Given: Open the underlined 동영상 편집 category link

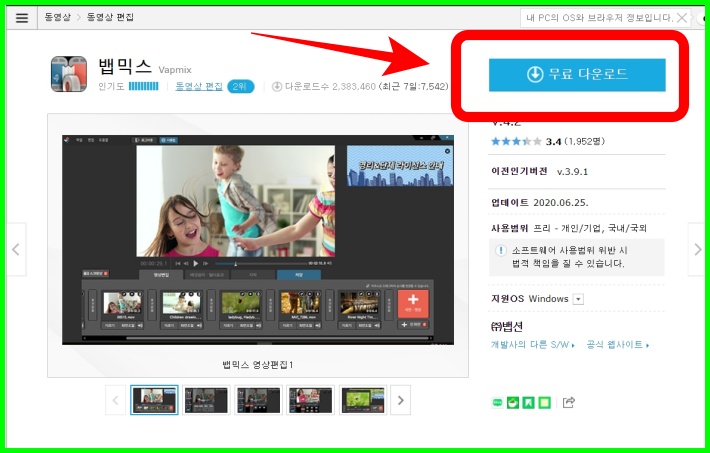Looking at the screenshot, I should pos(199,86).
